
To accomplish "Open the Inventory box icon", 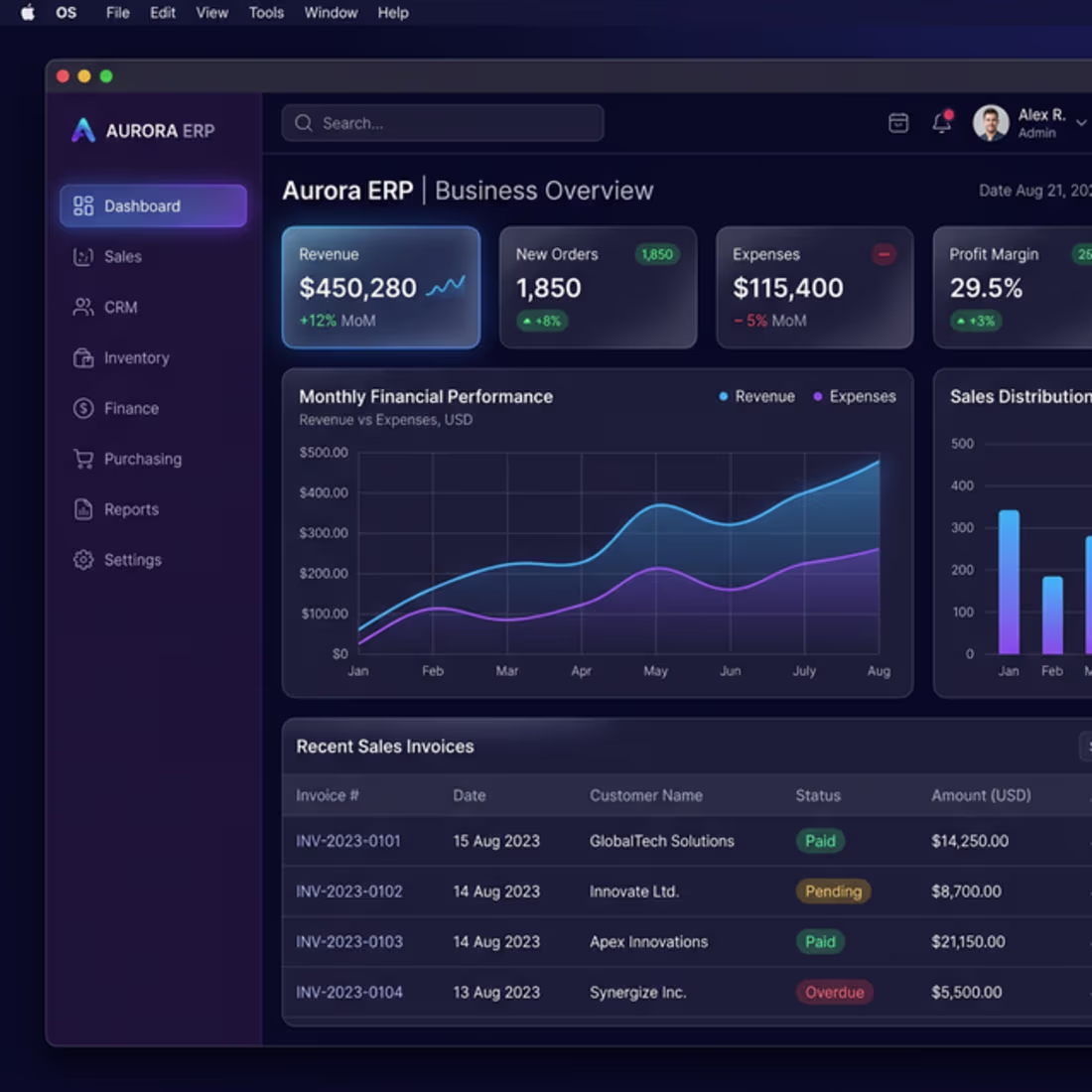I will click(82, 357).
